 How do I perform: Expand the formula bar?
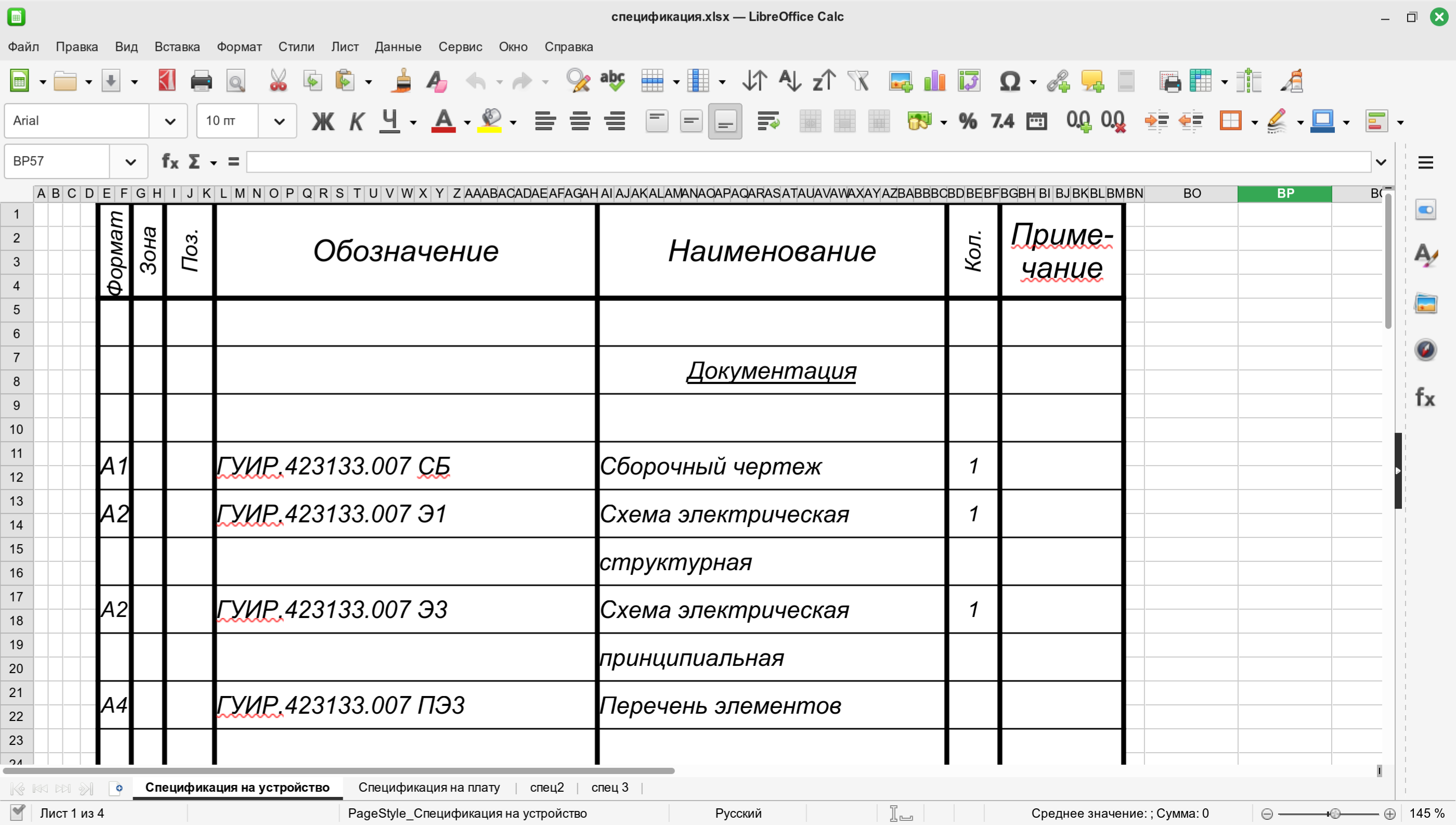point(1381,162)
